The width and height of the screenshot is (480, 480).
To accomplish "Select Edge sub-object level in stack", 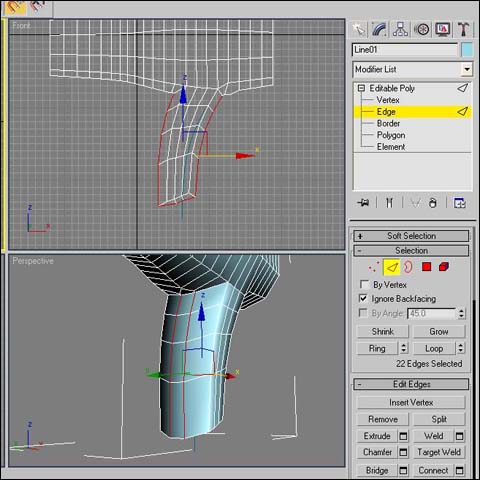I will coord(412,112).
